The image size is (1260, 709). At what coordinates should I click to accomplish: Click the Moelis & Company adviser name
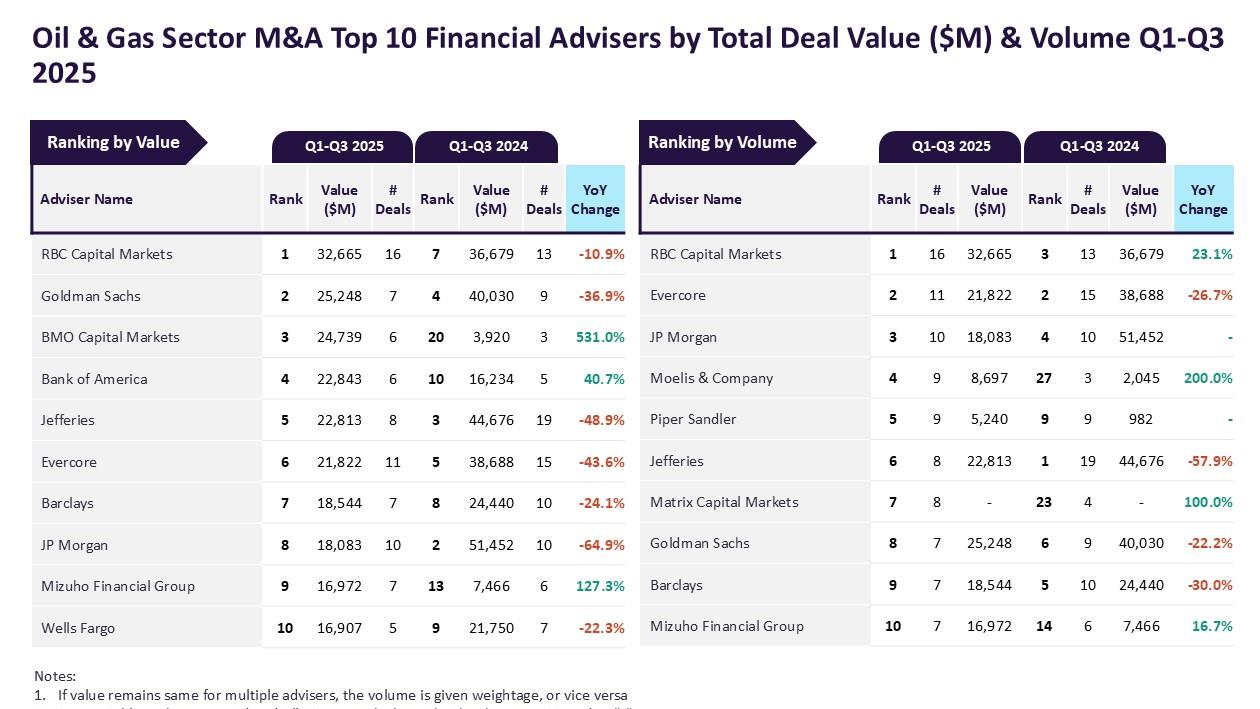click(x=711, y=378)
